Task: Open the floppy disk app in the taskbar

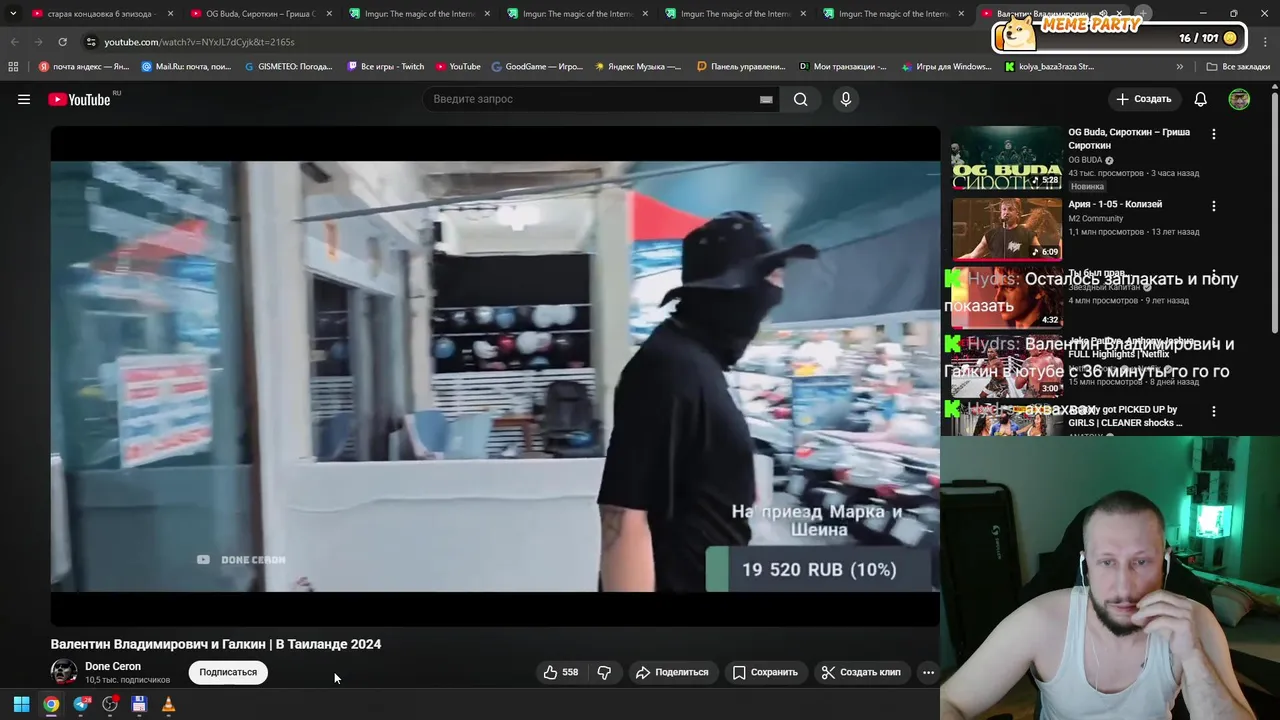Action: pyautogui.click(x=139, y=705)
